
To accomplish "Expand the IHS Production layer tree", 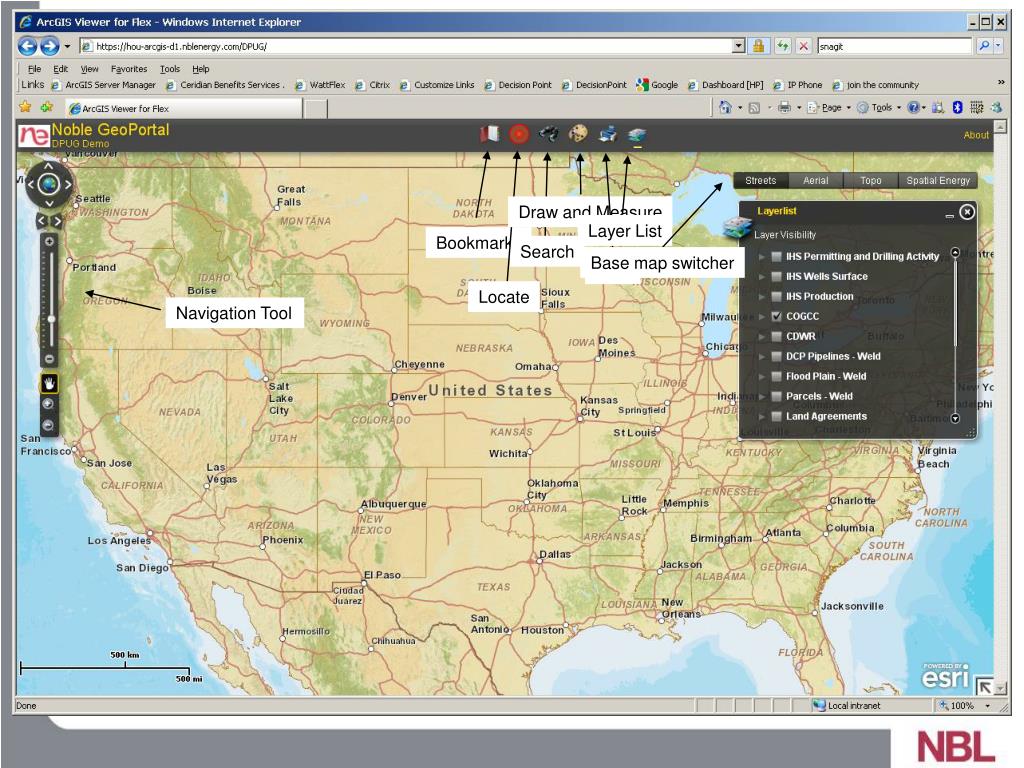I will tap(761, 296).
